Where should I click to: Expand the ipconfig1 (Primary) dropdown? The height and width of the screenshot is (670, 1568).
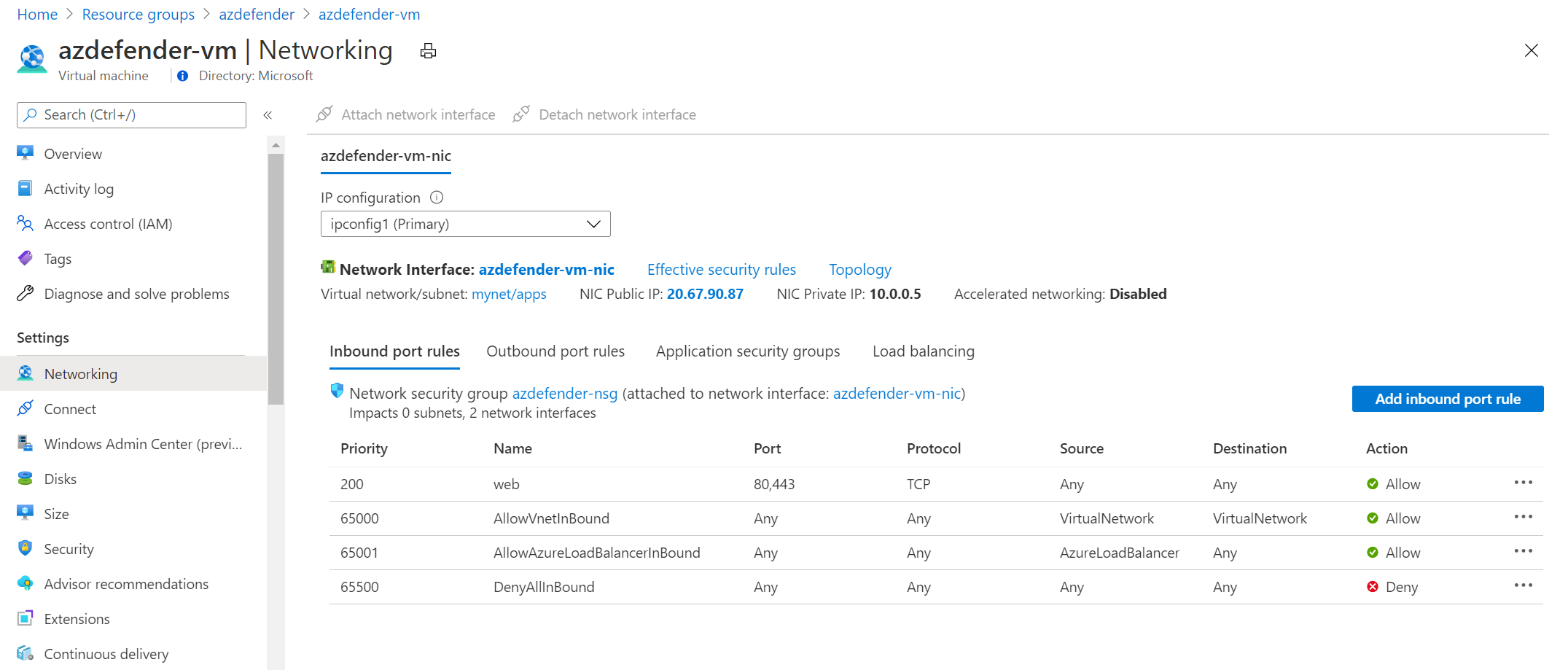(465, 224)
